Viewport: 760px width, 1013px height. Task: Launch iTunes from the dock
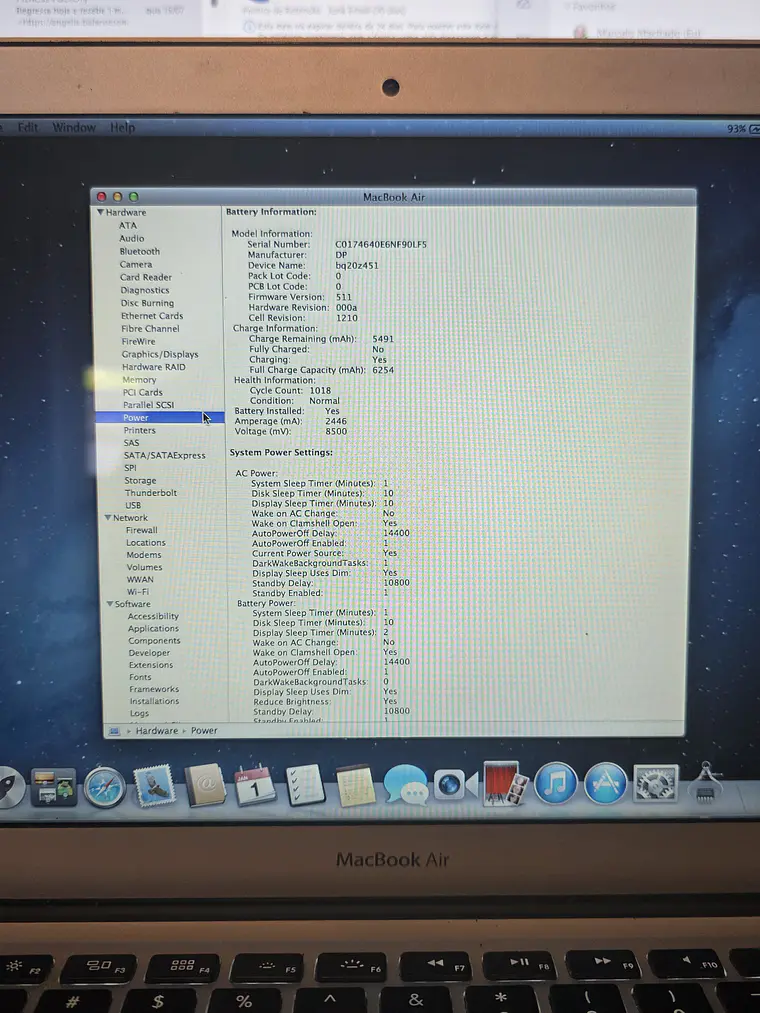[556, 783]
